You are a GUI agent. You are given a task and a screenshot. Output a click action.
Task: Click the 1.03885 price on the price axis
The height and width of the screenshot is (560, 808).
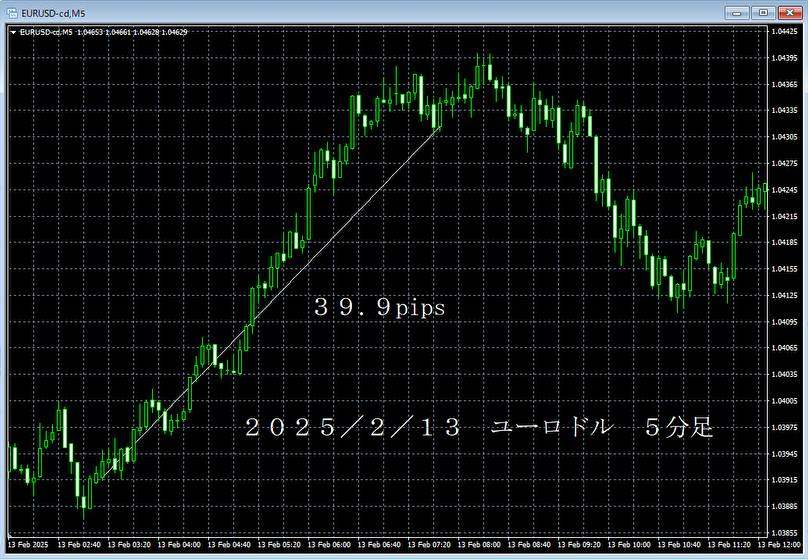[784, 506]
